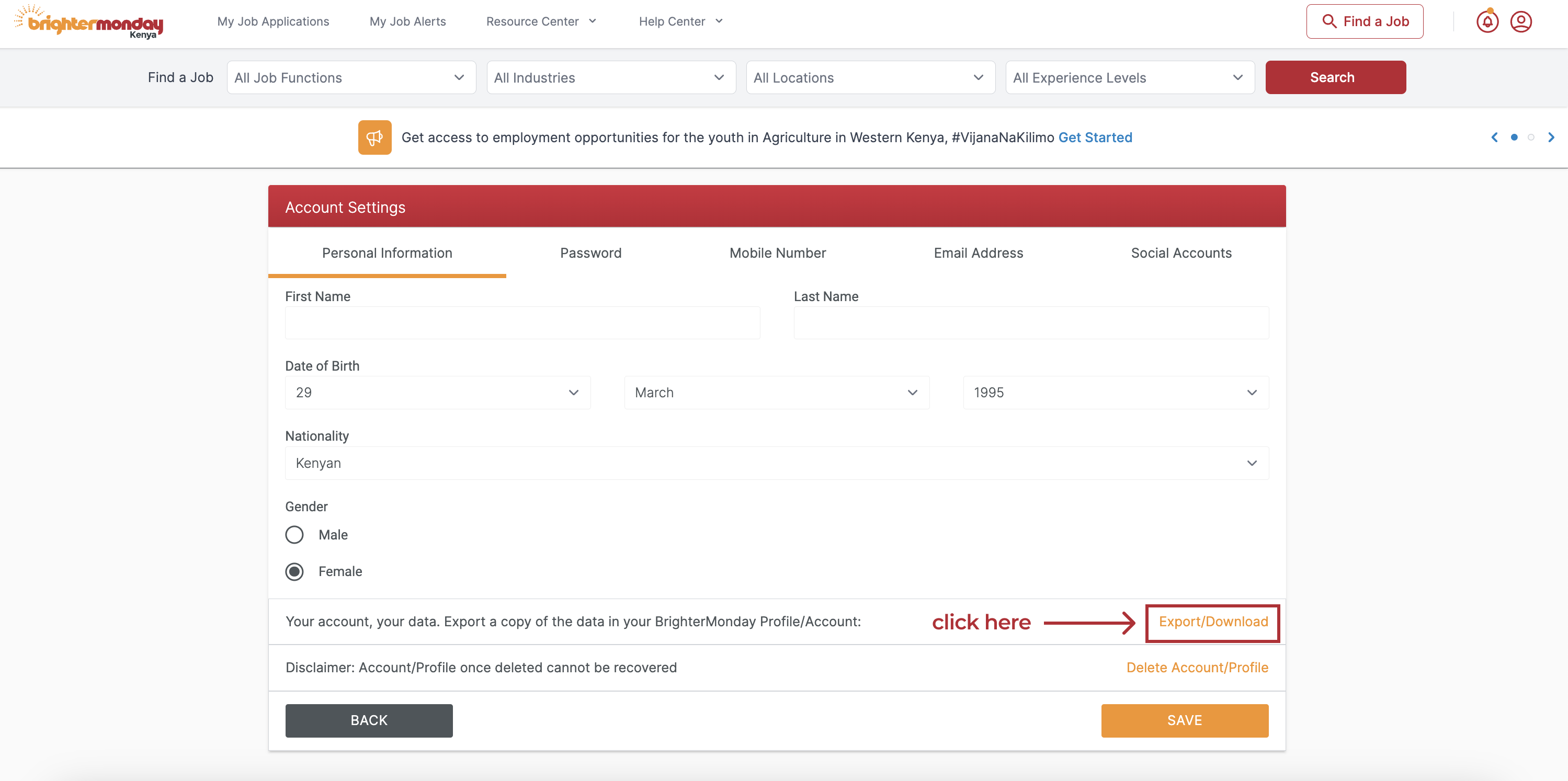
Task: Switch to the Password tab
Action: pos(590,253)
